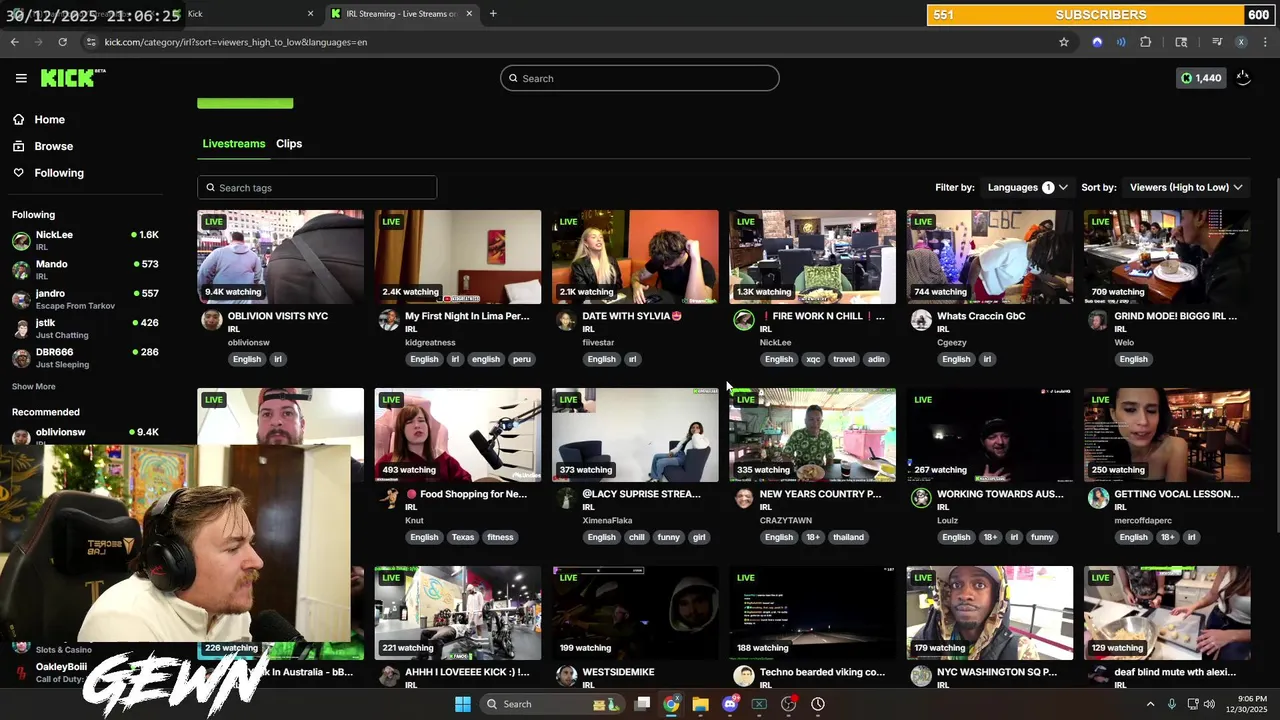The image size is (1280, 720).
Task: Select the Texas tag under Knut stream
Action: (x=463, y=537)
